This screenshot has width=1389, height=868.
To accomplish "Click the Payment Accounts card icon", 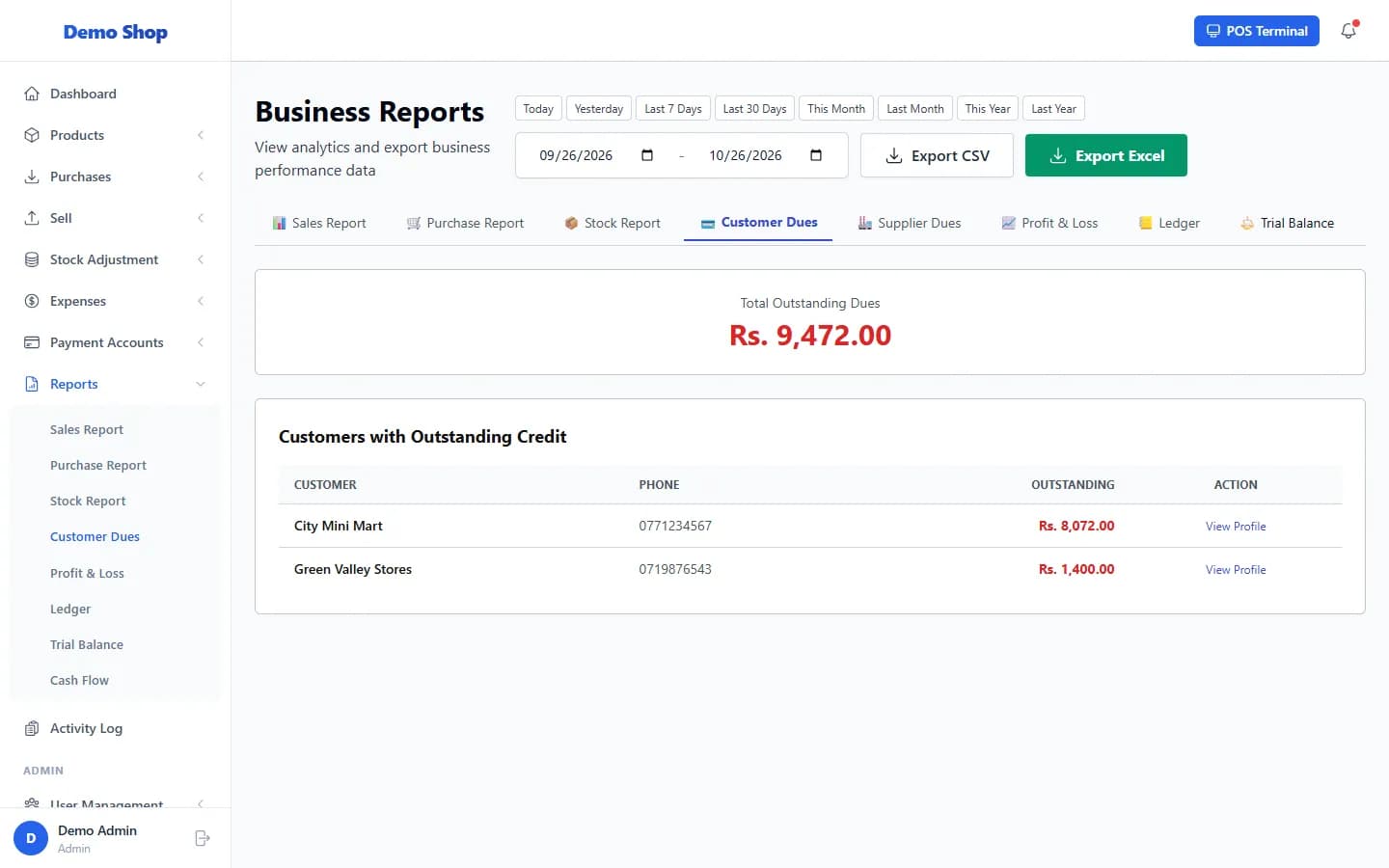I will point(32,342).
